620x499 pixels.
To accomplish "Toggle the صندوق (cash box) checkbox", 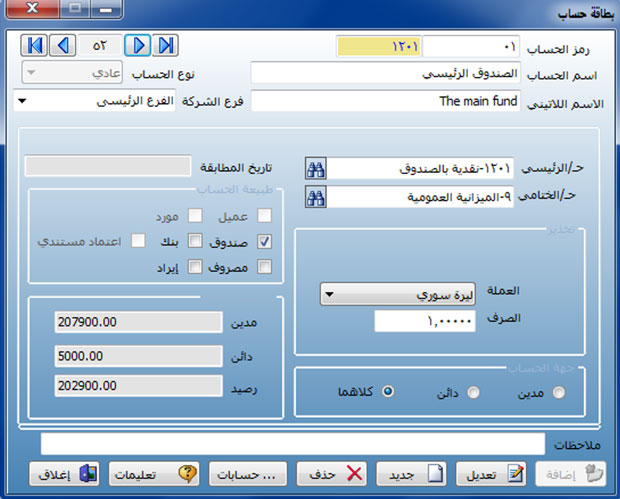I will pos(264,241).
